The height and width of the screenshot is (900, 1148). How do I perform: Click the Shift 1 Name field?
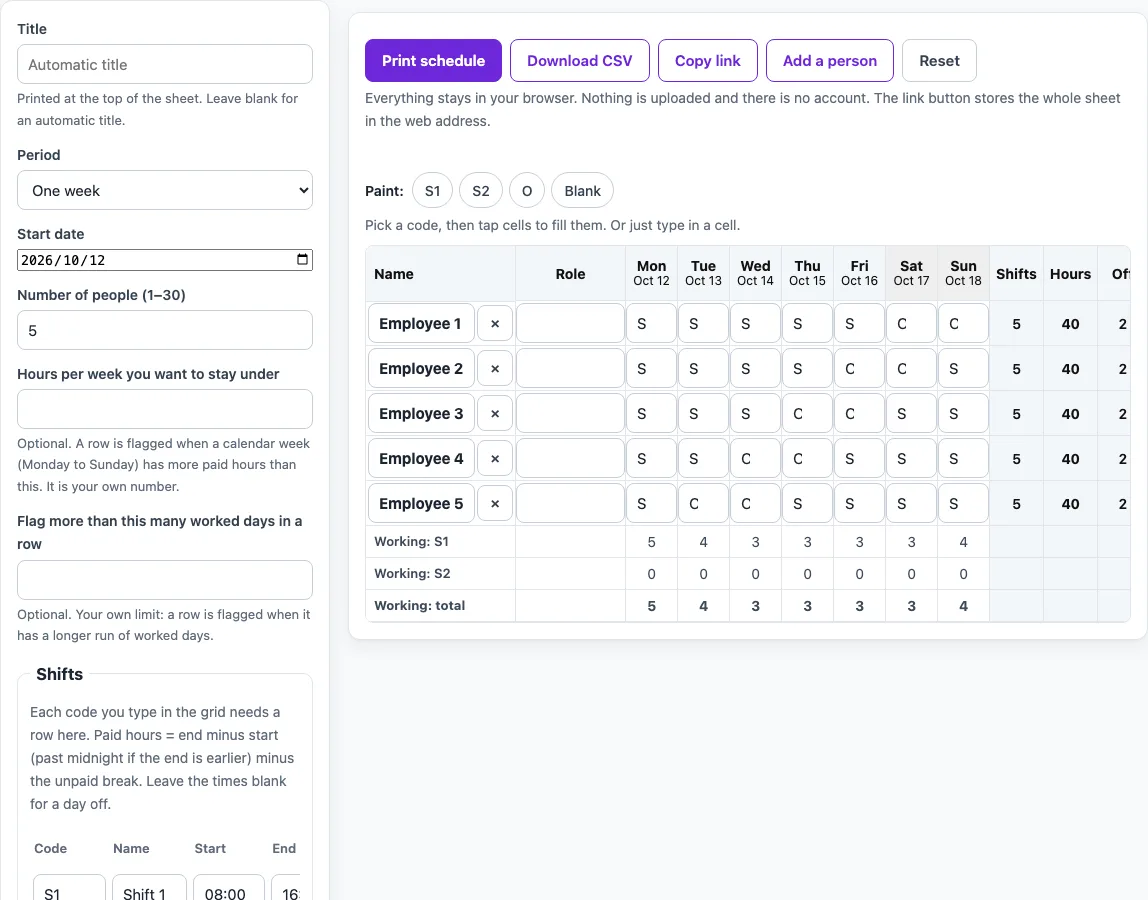coord(149,888)
